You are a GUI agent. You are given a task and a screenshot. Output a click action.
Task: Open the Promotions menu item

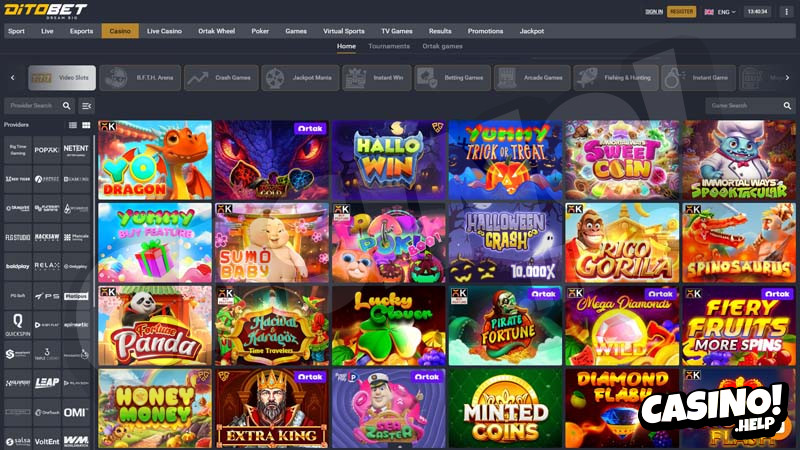click(x=485, y=31)
